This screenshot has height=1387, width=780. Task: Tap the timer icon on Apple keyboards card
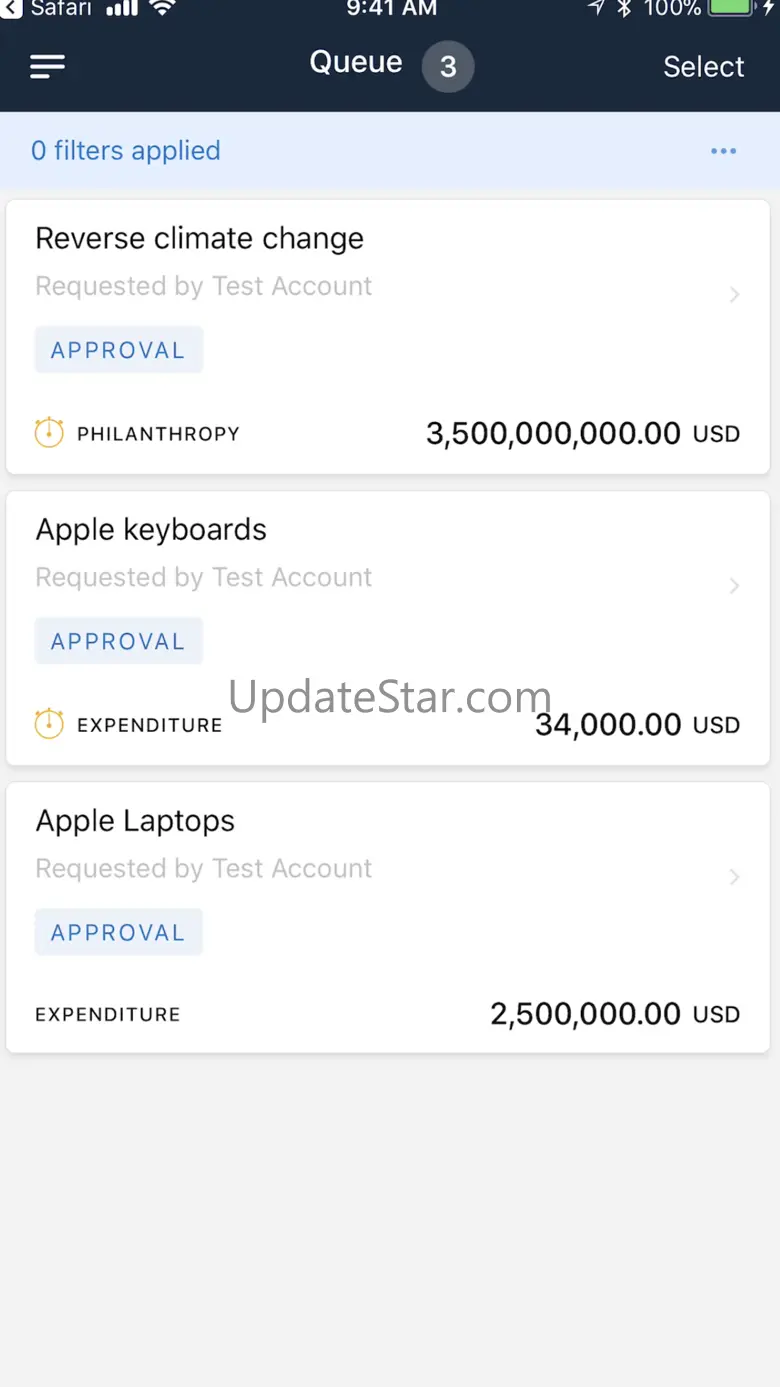tap(49, 724)
